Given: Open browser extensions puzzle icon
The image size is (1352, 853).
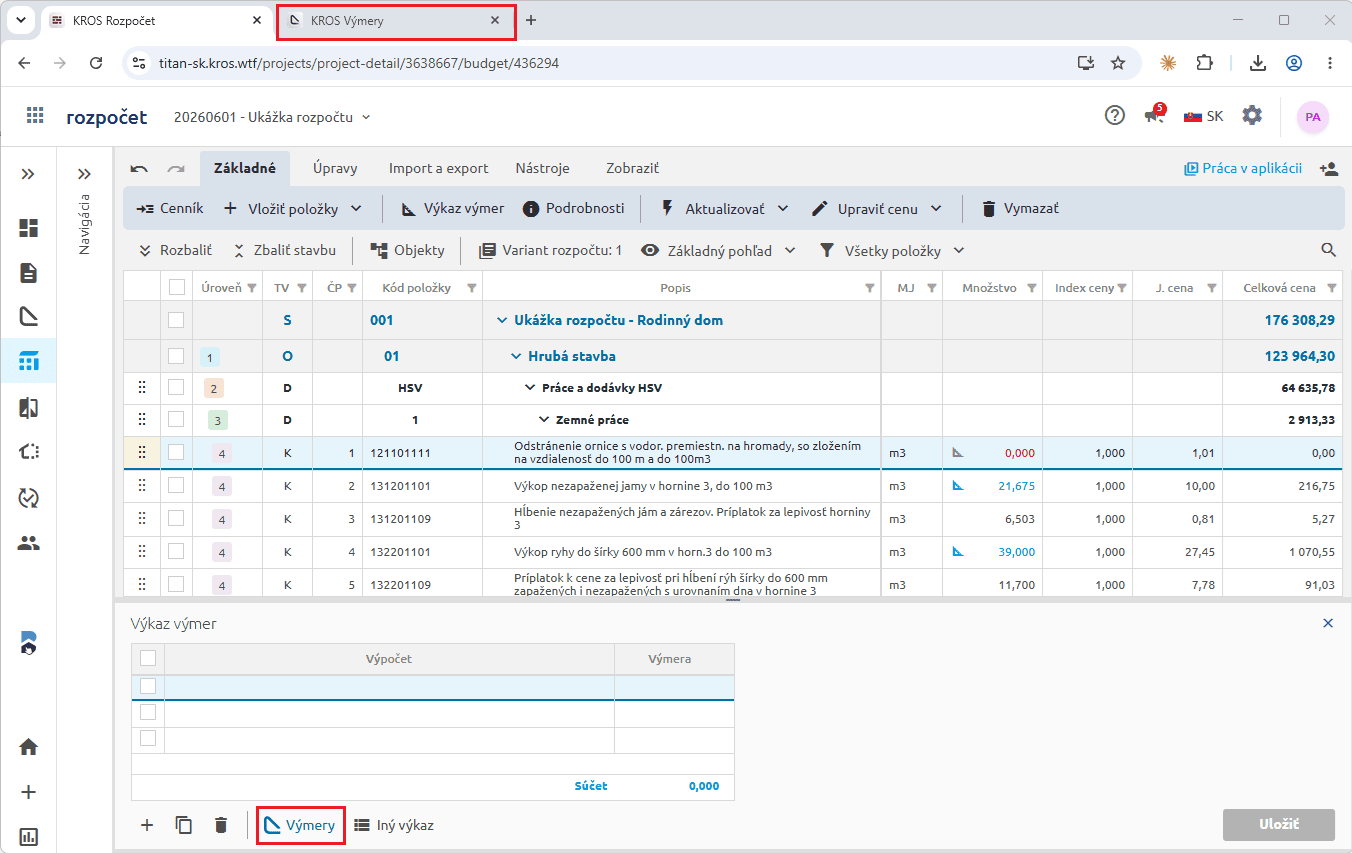Looking at the screenshot, I should pyautogui.click(x=1205, y=63).
